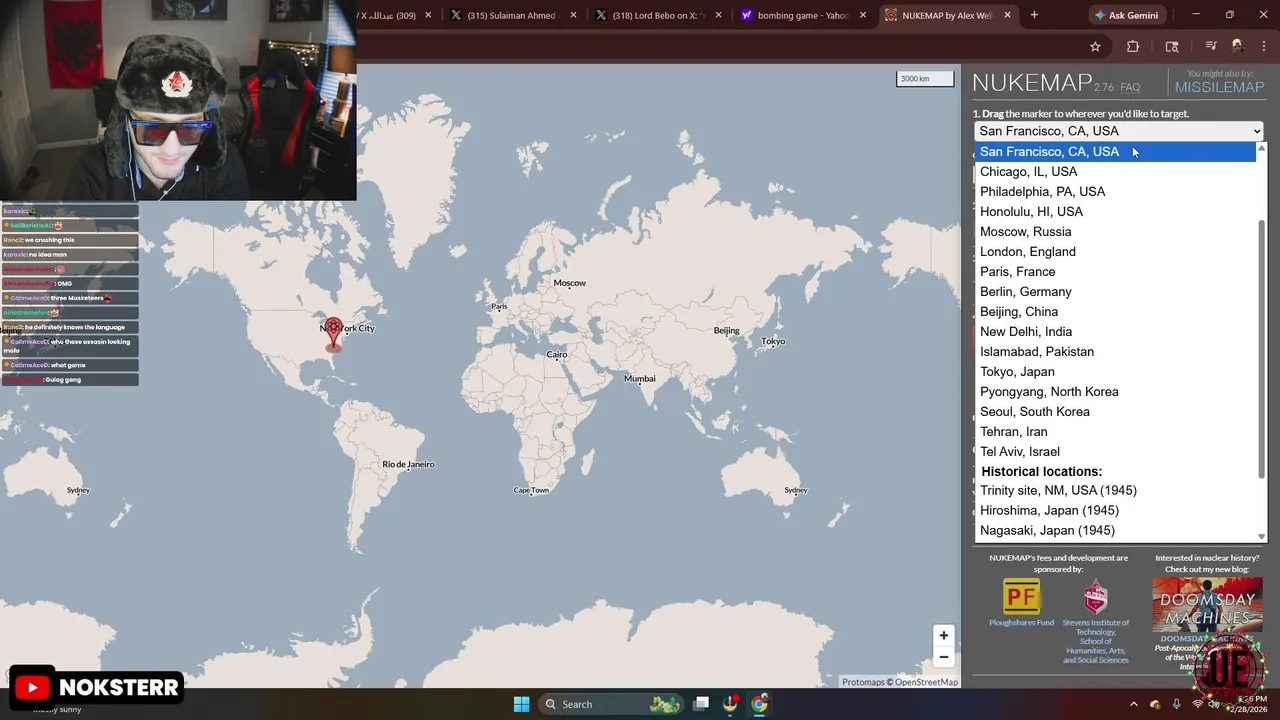Open the search tabs icon in browser toolbar
The width and height of the screenshot is (1280, 720).
click(x=1172, y=46)
